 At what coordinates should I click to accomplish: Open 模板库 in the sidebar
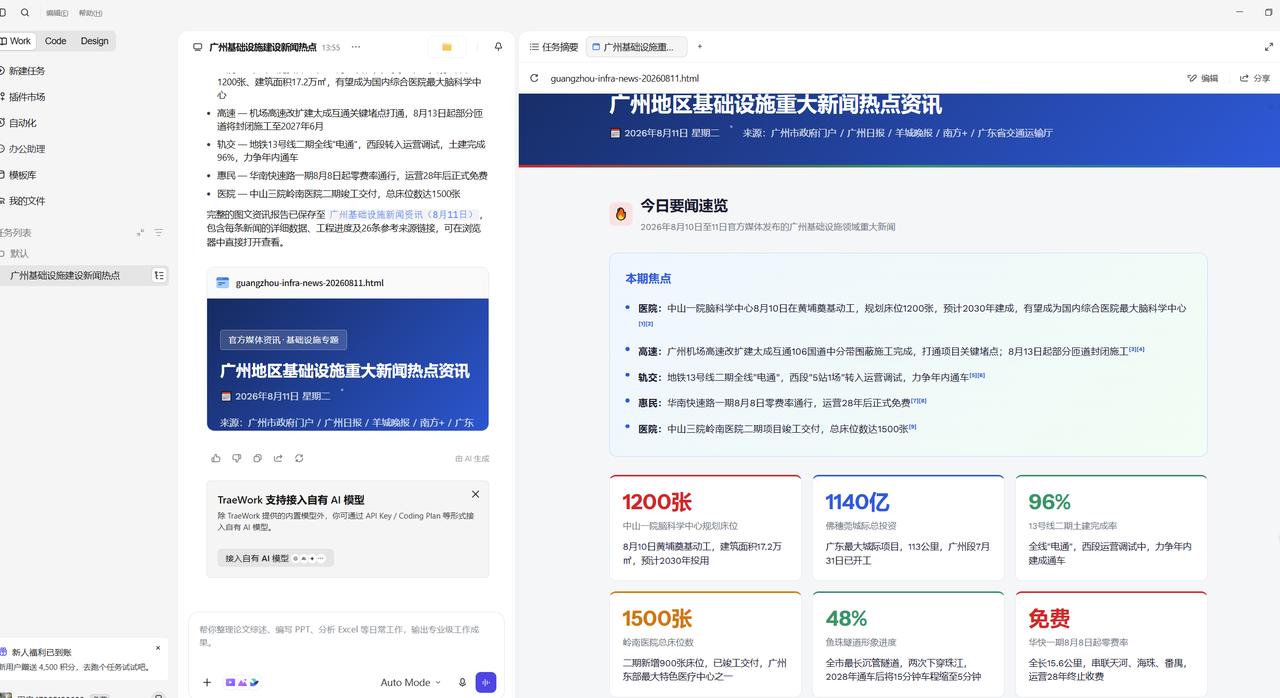click(23, 175)
